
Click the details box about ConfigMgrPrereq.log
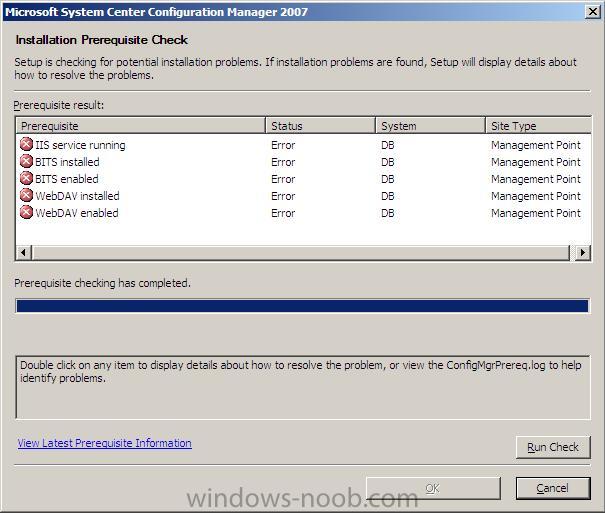[303, 387]
